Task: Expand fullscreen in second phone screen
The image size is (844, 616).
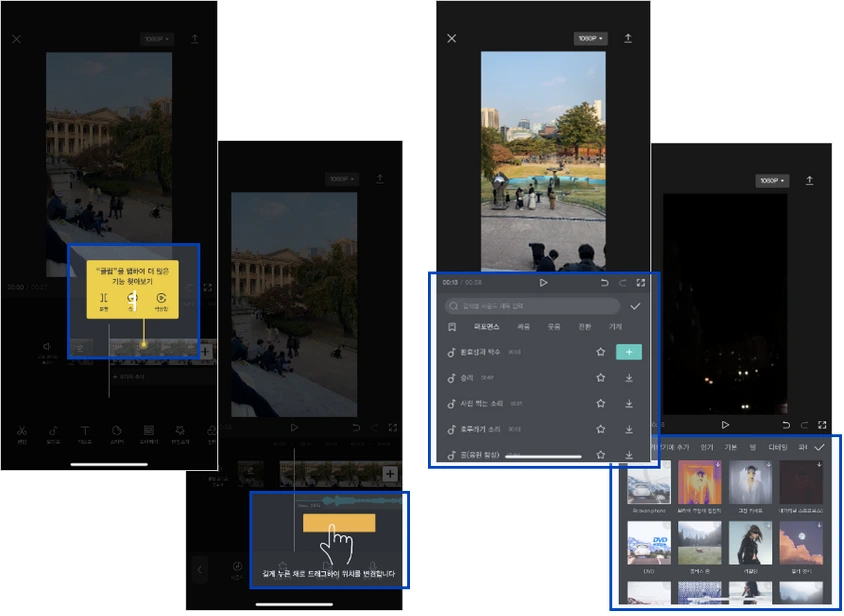Action: tap(393, 428)
